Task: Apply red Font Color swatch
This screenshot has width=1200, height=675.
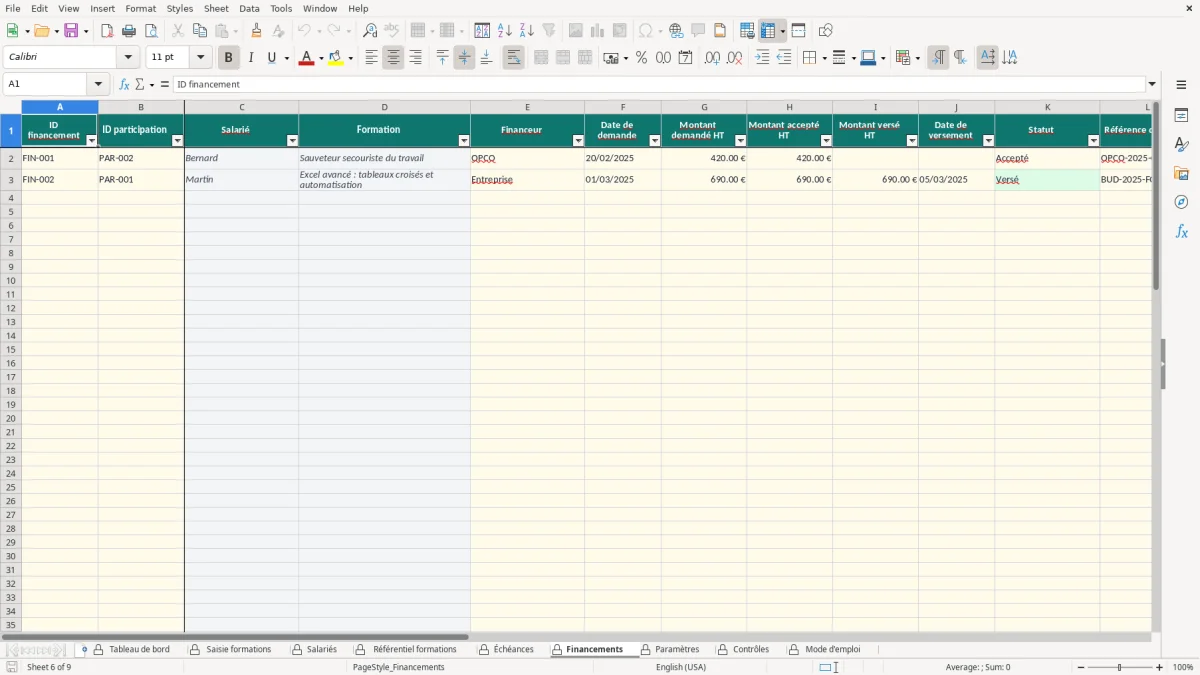Action: click(x=306, y=58)
